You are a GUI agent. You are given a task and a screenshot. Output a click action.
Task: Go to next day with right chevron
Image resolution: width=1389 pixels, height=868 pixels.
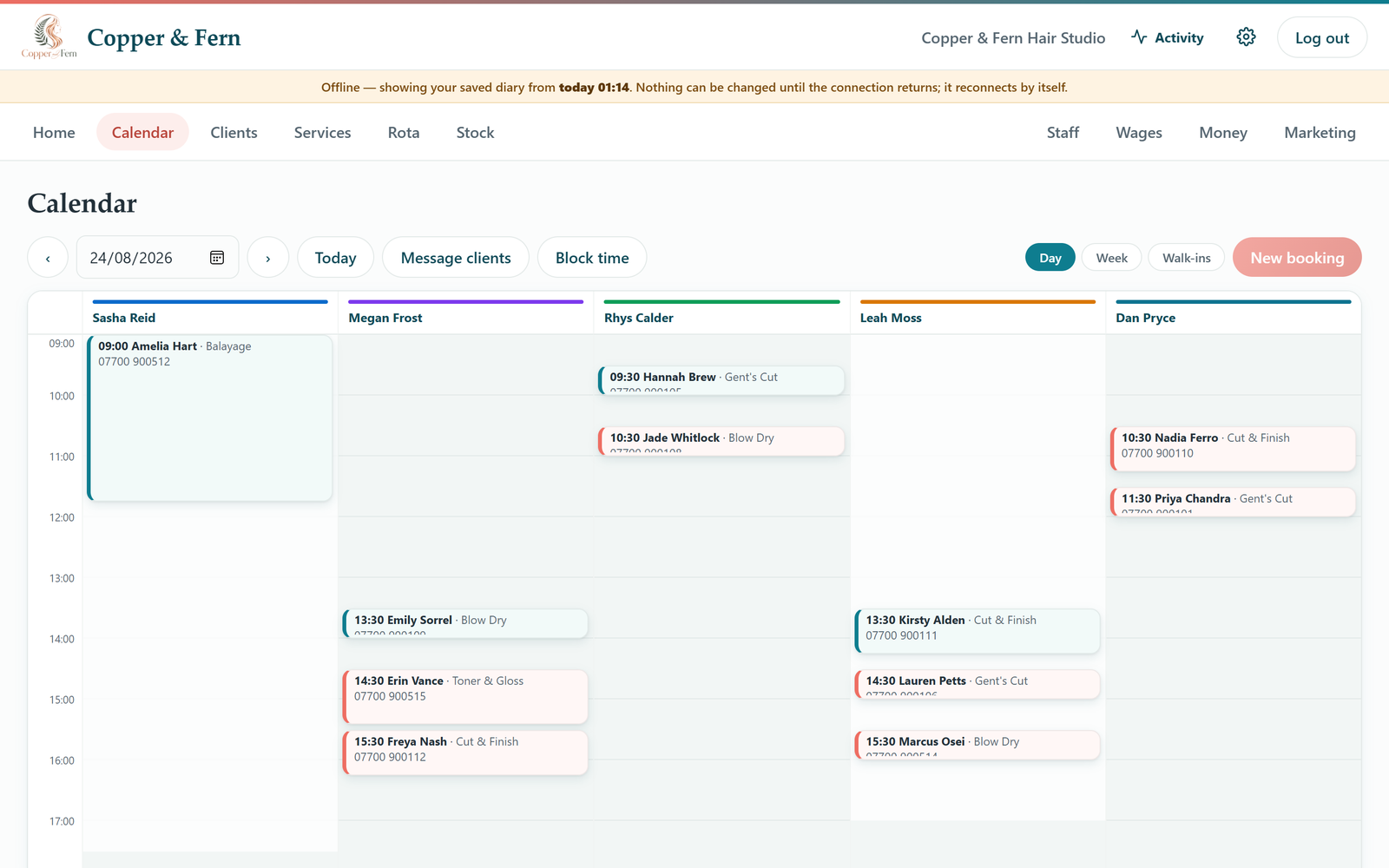(268, 258)
